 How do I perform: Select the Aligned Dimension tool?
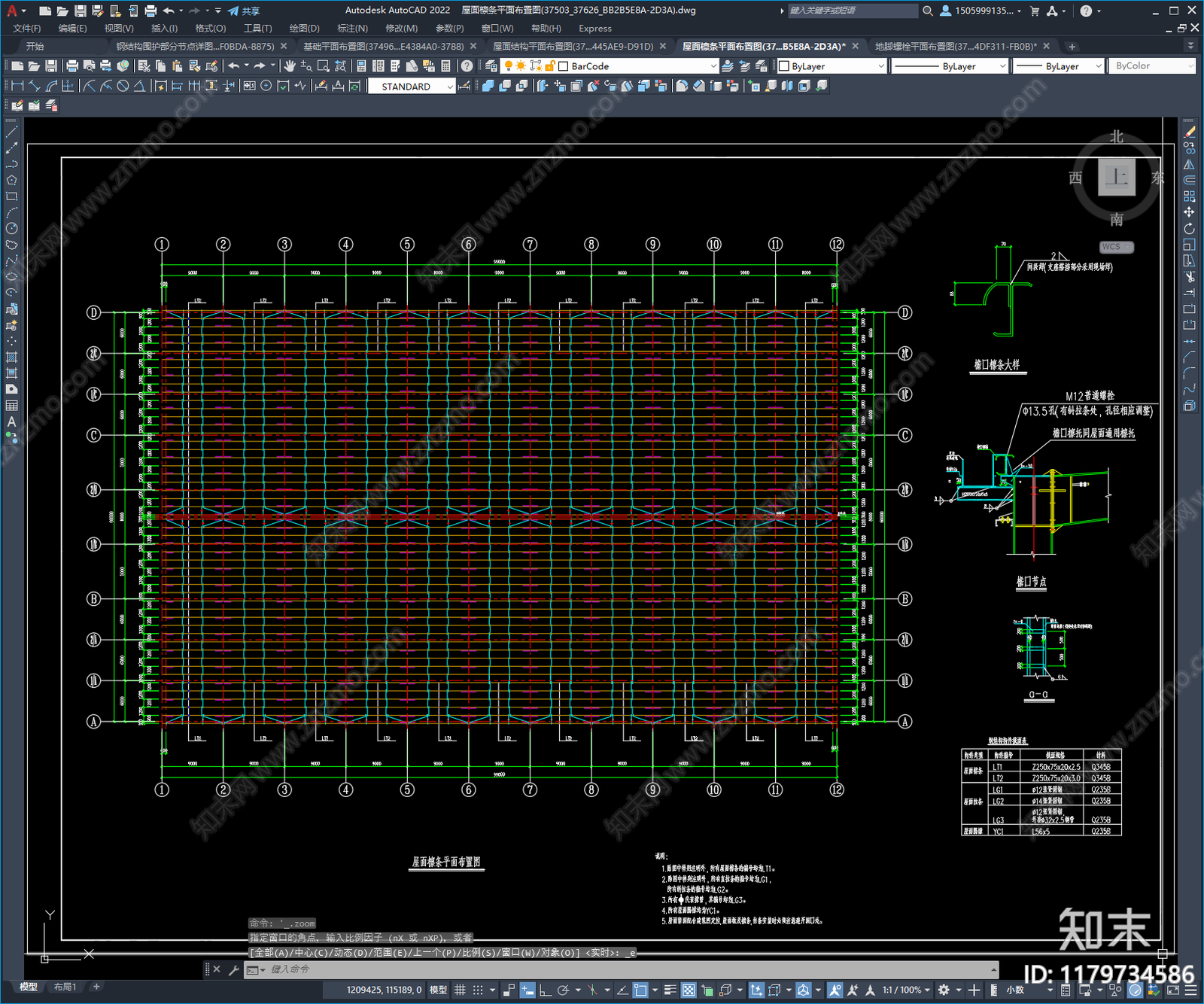(35, 86)
